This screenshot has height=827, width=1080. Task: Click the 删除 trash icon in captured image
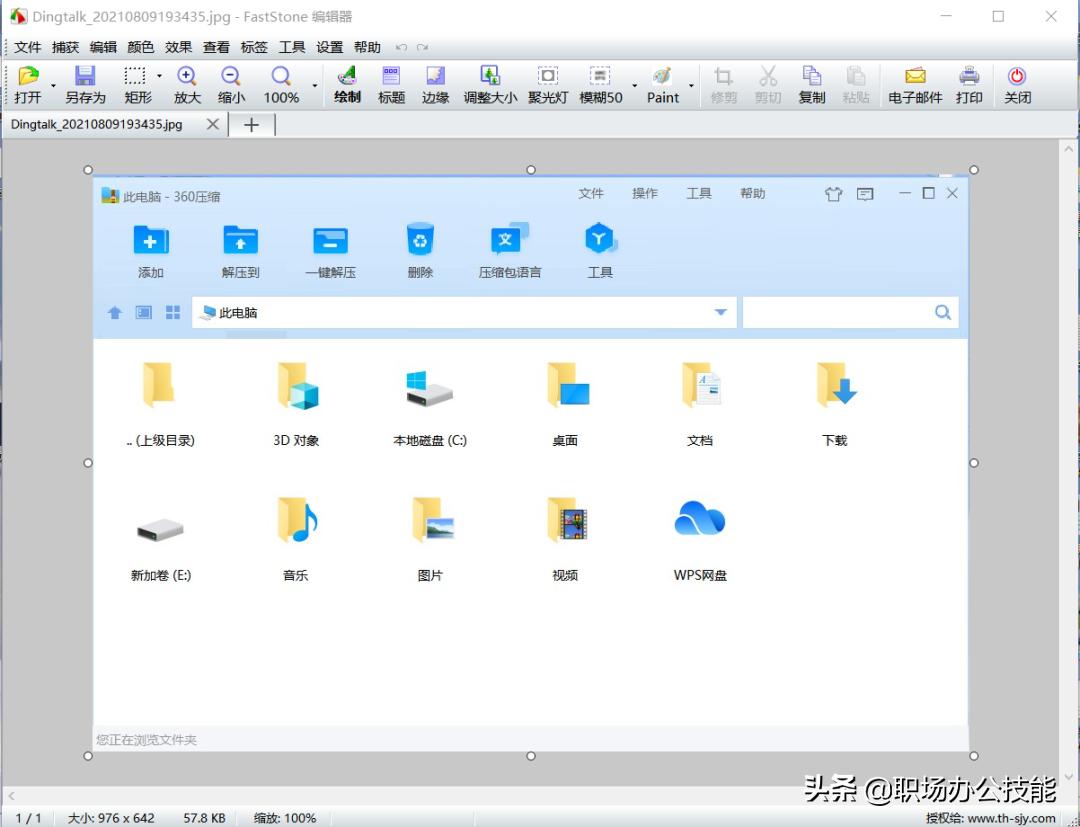420,251
